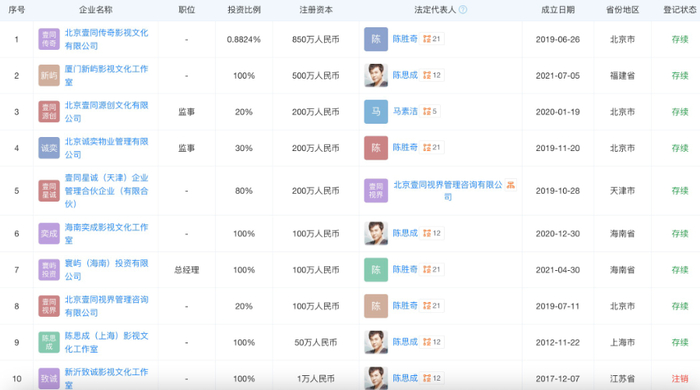The width and height of the screenshot is (700, 390).
Task: Open 海南奕成影视文化工作室 company link
Action: [106, 233]
